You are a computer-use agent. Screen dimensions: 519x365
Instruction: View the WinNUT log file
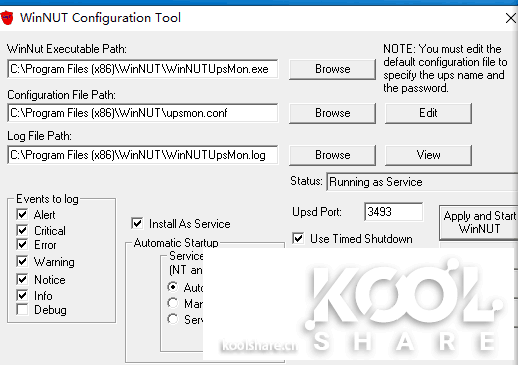point(428,155)
